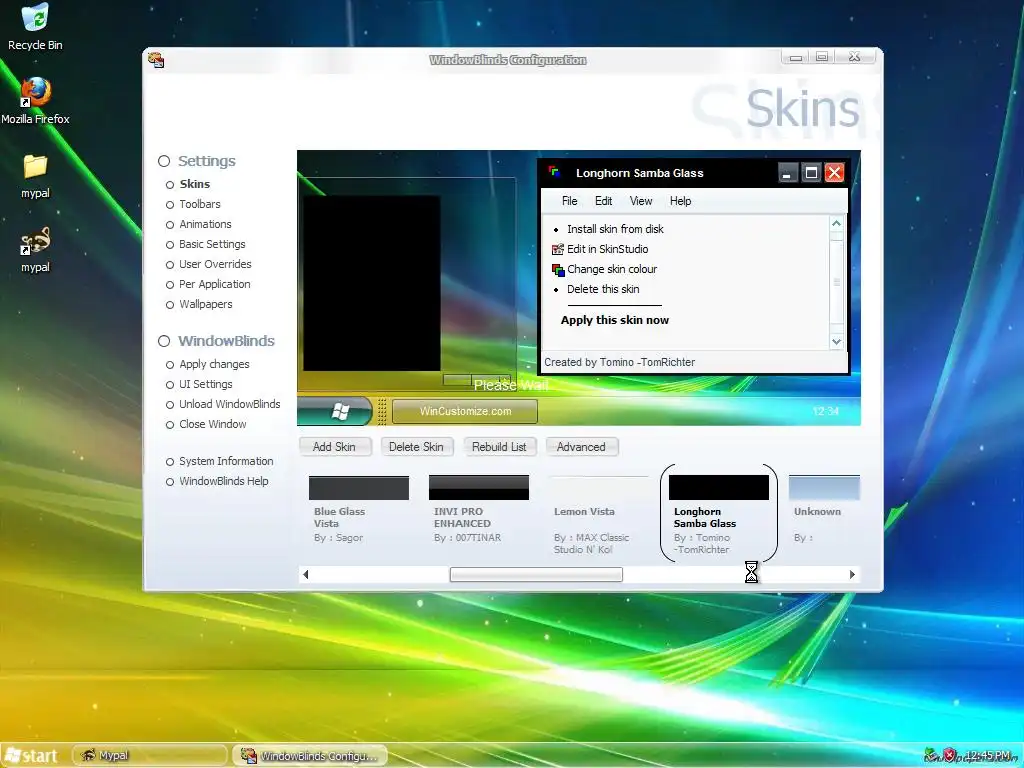The height and width of the screenshot is (768, 1024).
Task: Select the Unknown skin thumbnail
Action: tap(824, 488)
